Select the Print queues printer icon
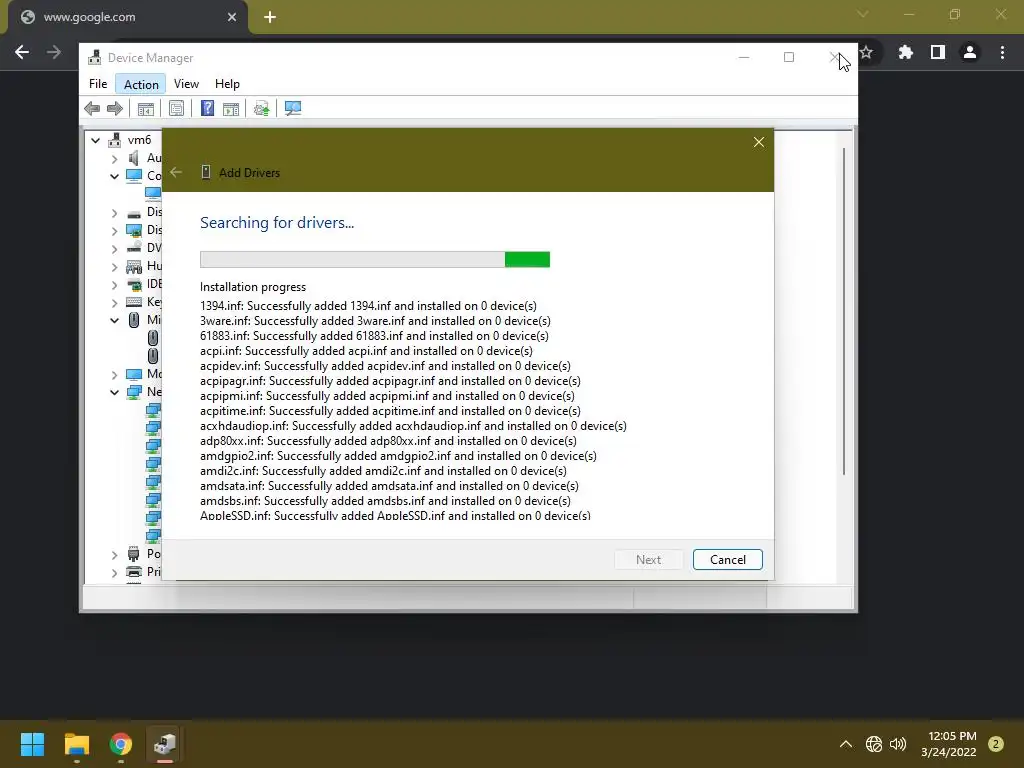The width and height of the screenshot is (1024, 768). click(134, 572)
